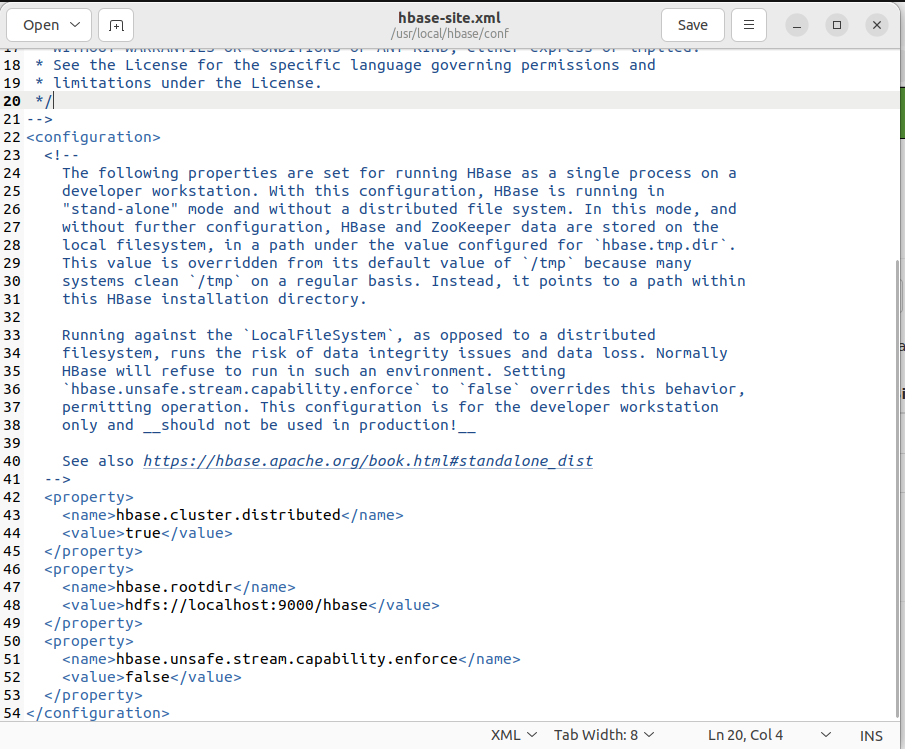Click /usr/local/hbase/conf path subtitle
Screen dimensions: 905x749
coord(450,33)
